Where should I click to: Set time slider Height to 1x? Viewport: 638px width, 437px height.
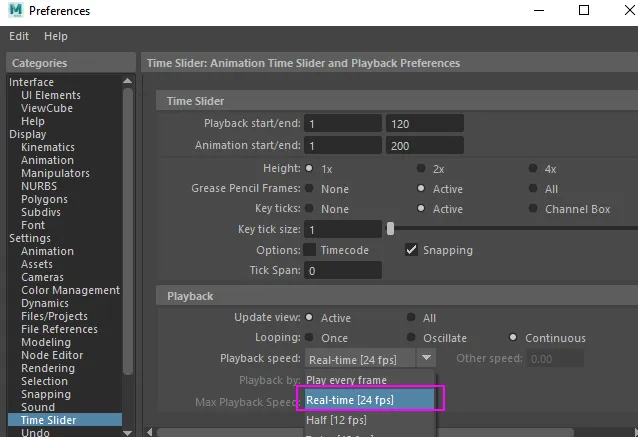[x=310, y=168]
